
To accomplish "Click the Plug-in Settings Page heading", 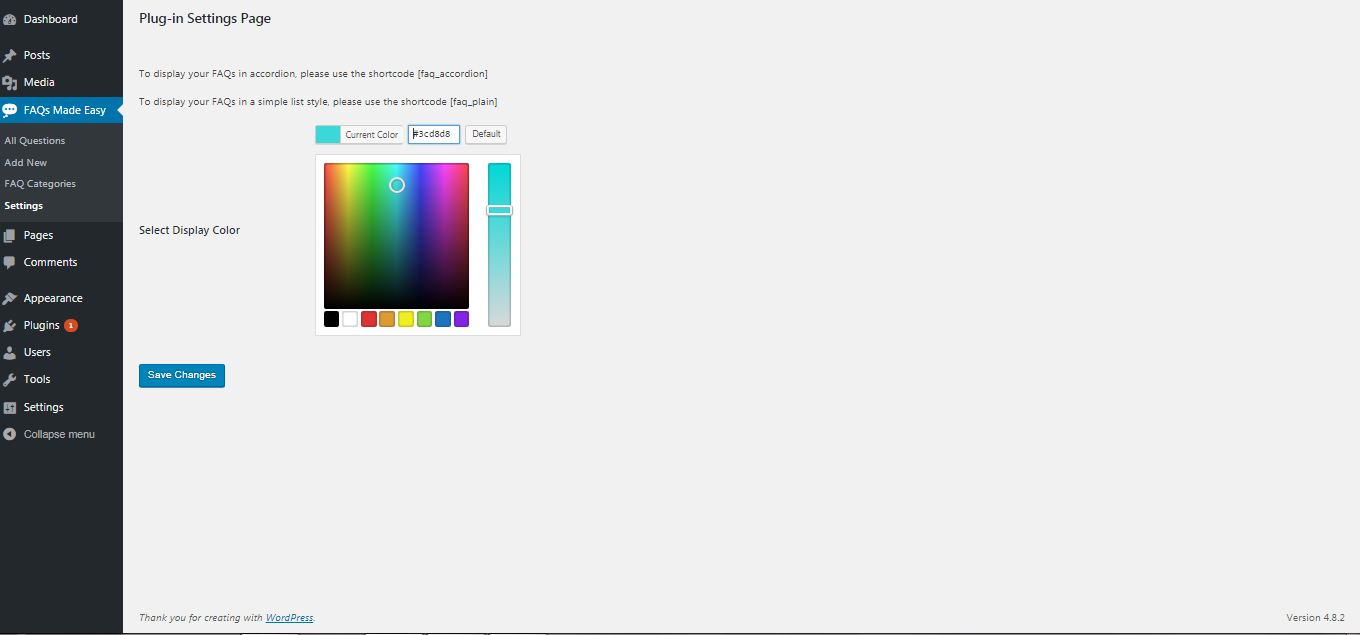I will point(205,18).
